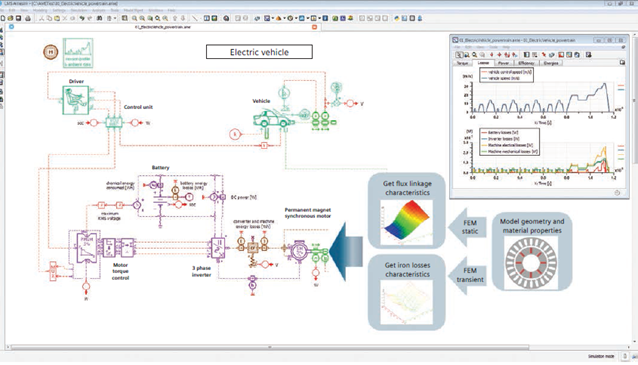Switch to the Power tab in plot window
This screenshot has height=365, width=638.
tap(503, 63)
